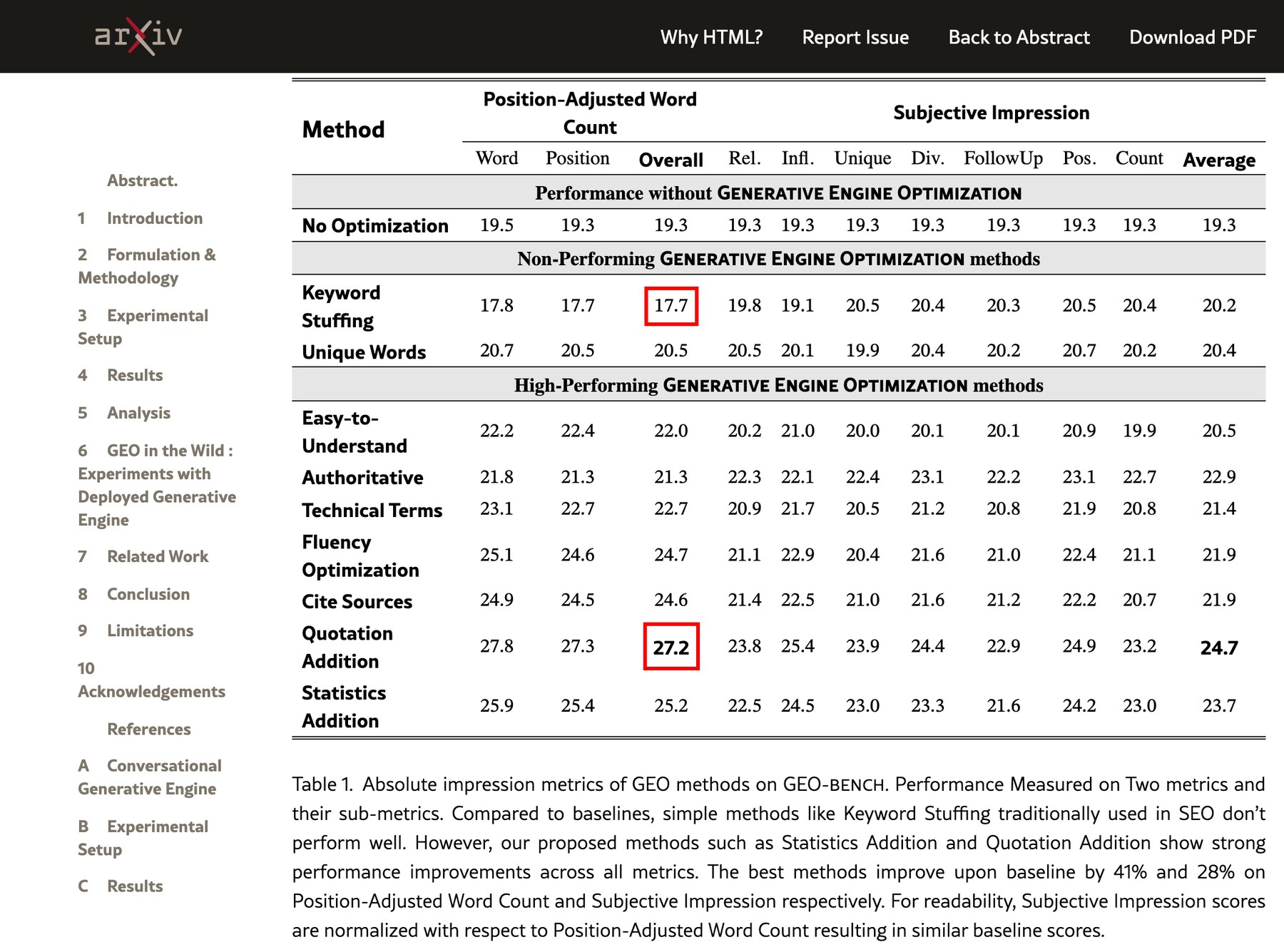Image resolution: width=1284 pixels, height=952 pixels.
Task: Select Easy-to-Understand row label
Action: coord(355,431)
